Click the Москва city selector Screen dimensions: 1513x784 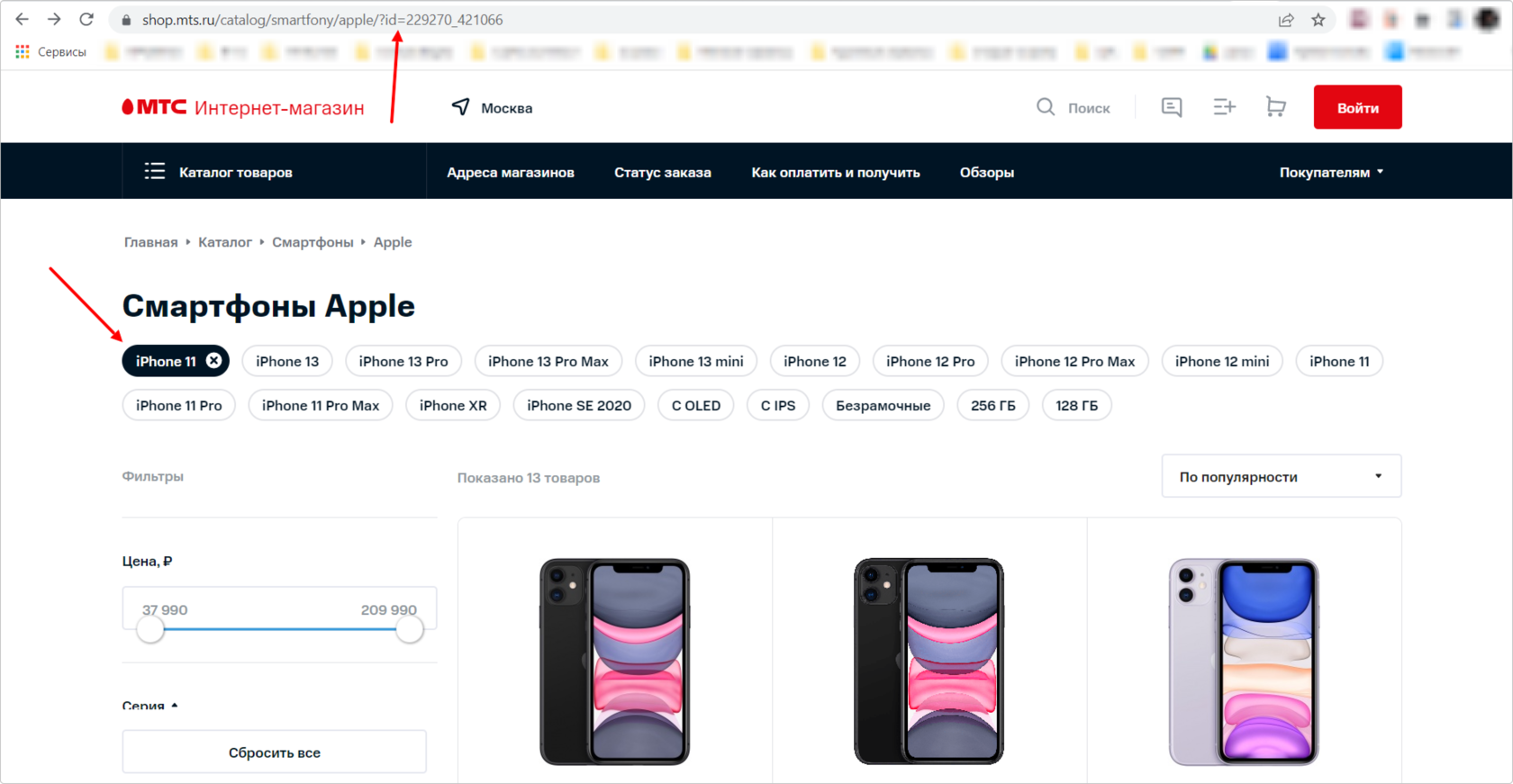coord(506,108)
